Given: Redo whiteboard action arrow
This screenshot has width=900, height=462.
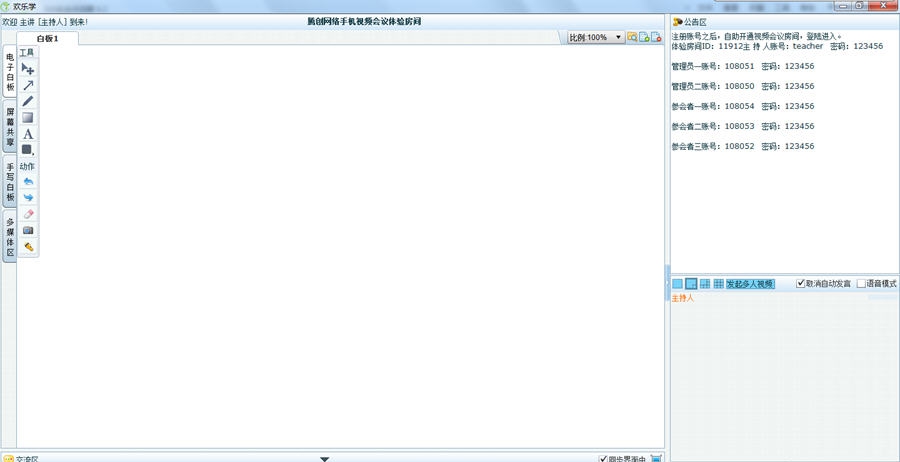Looking at the screenshot, I should [x=28, y=197].
